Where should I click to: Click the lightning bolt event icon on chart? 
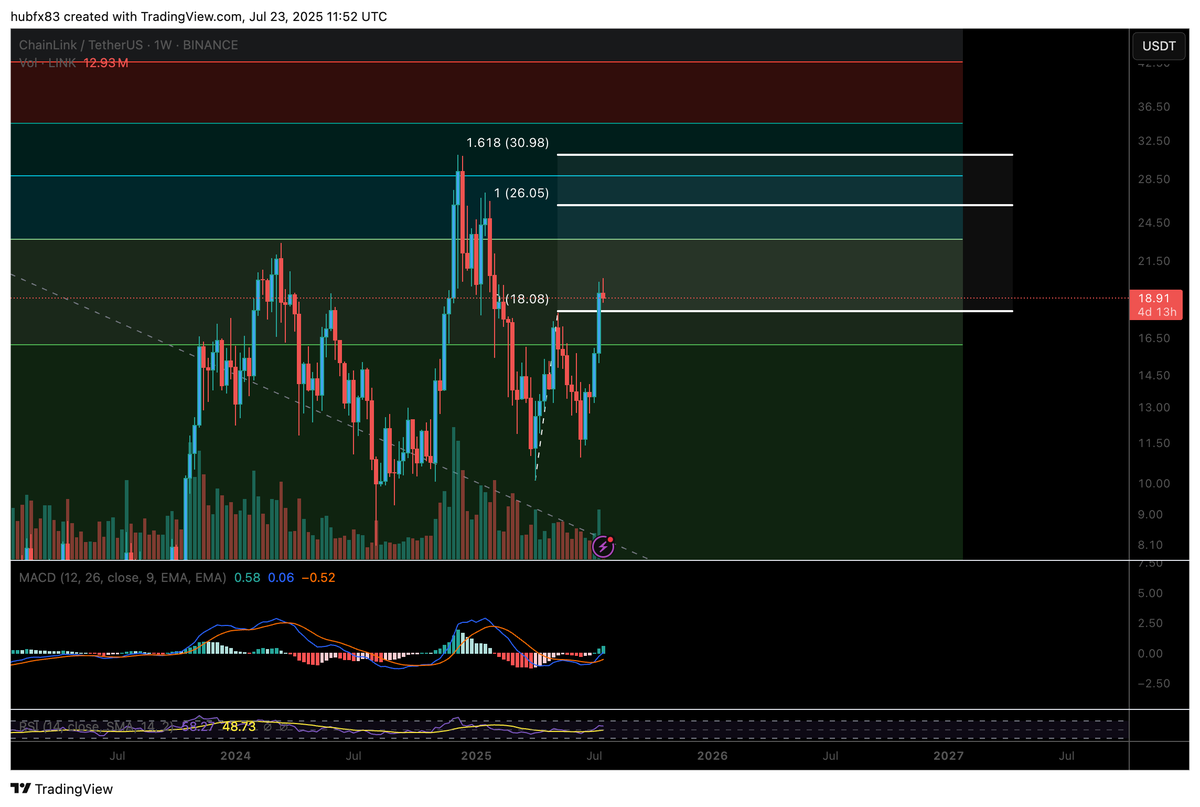(603, 545)
